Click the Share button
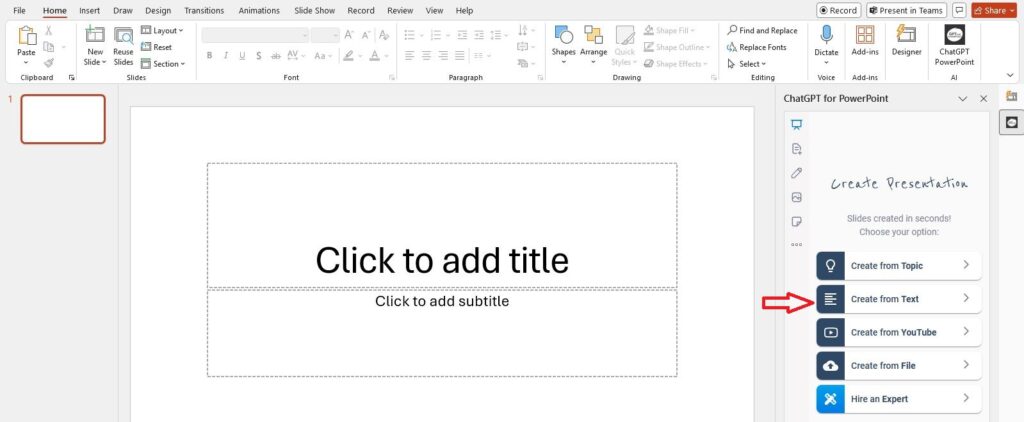This screenshot has height=422, width=1024. (996, 10)
